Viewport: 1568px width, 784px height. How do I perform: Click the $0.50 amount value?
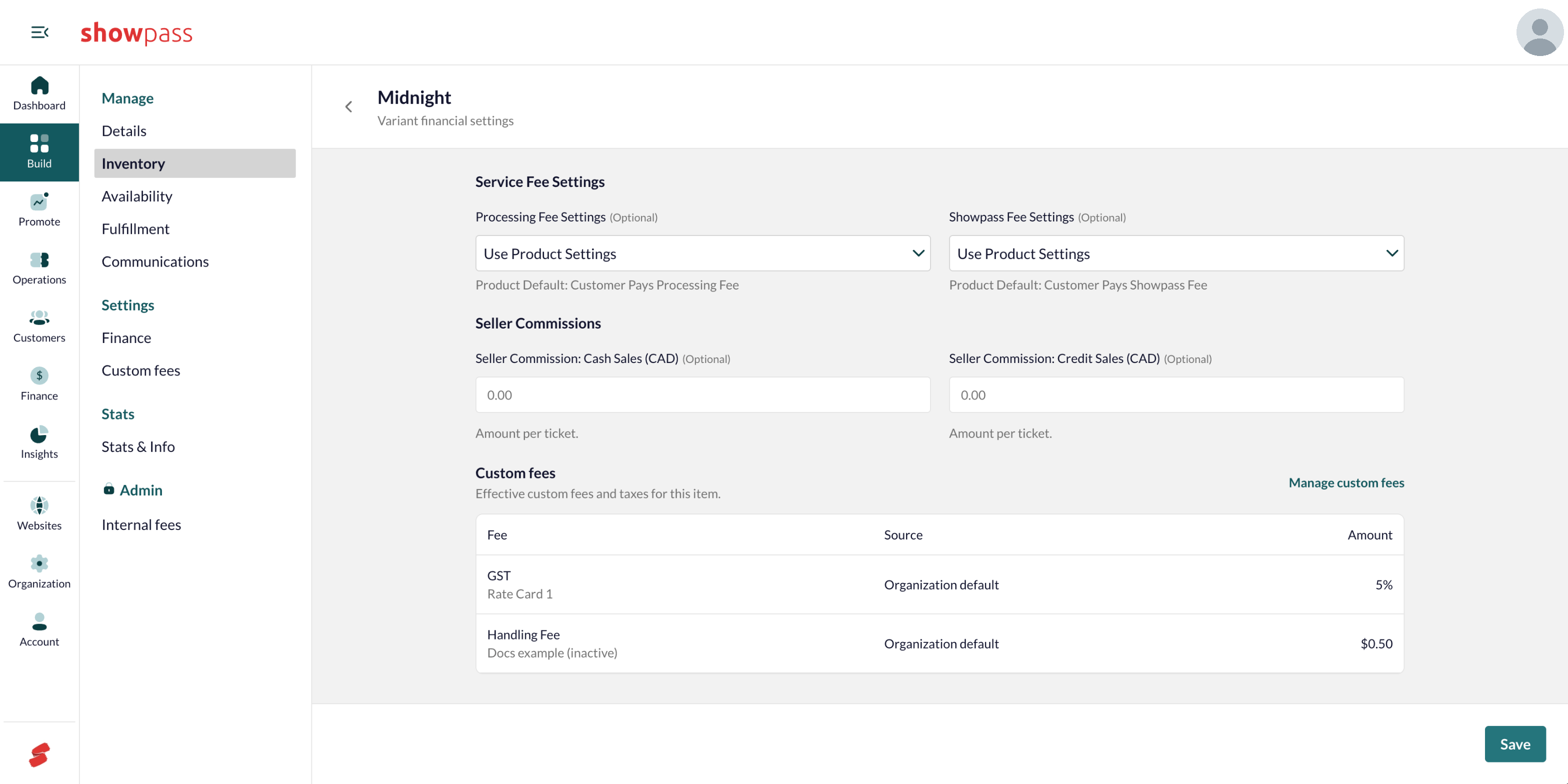1376,643
